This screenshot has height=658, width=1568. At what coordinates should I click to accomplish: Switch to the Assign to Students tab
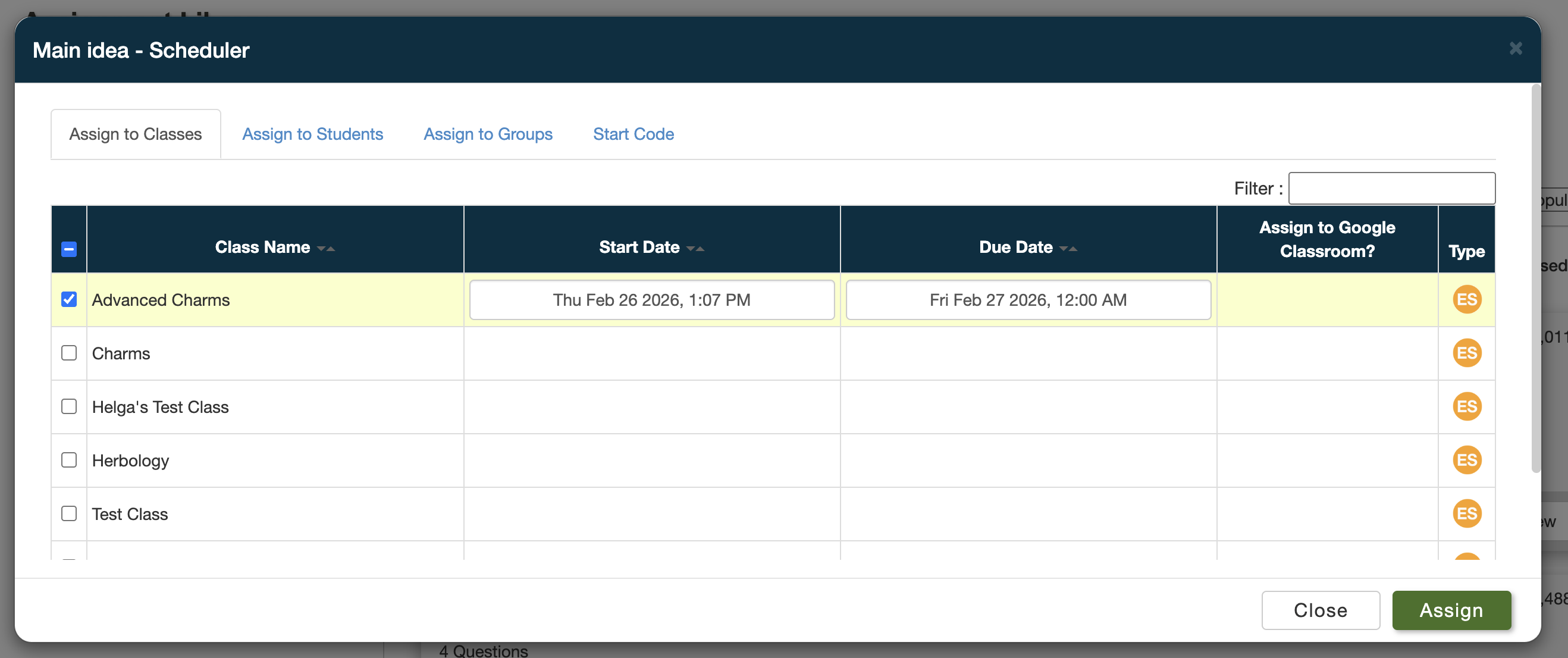[x=312, y=134]
